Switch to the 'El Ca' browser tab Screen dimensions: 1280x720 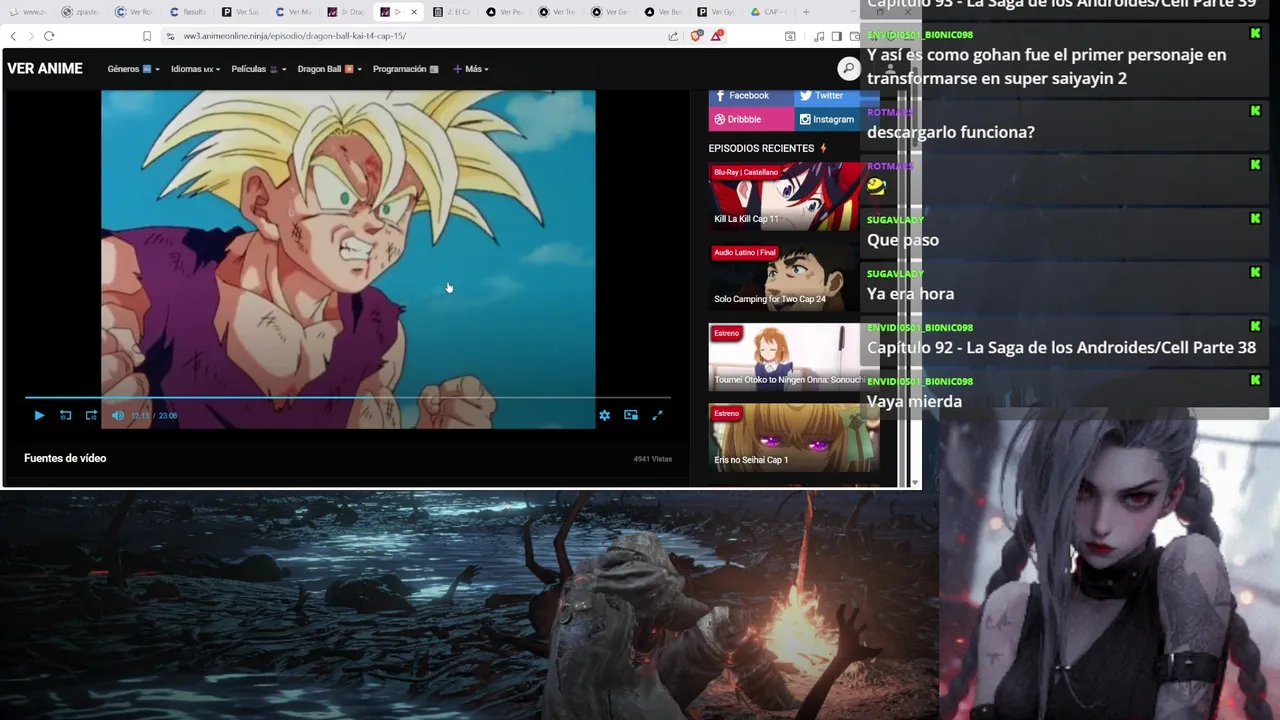click(x=452, y=12)
